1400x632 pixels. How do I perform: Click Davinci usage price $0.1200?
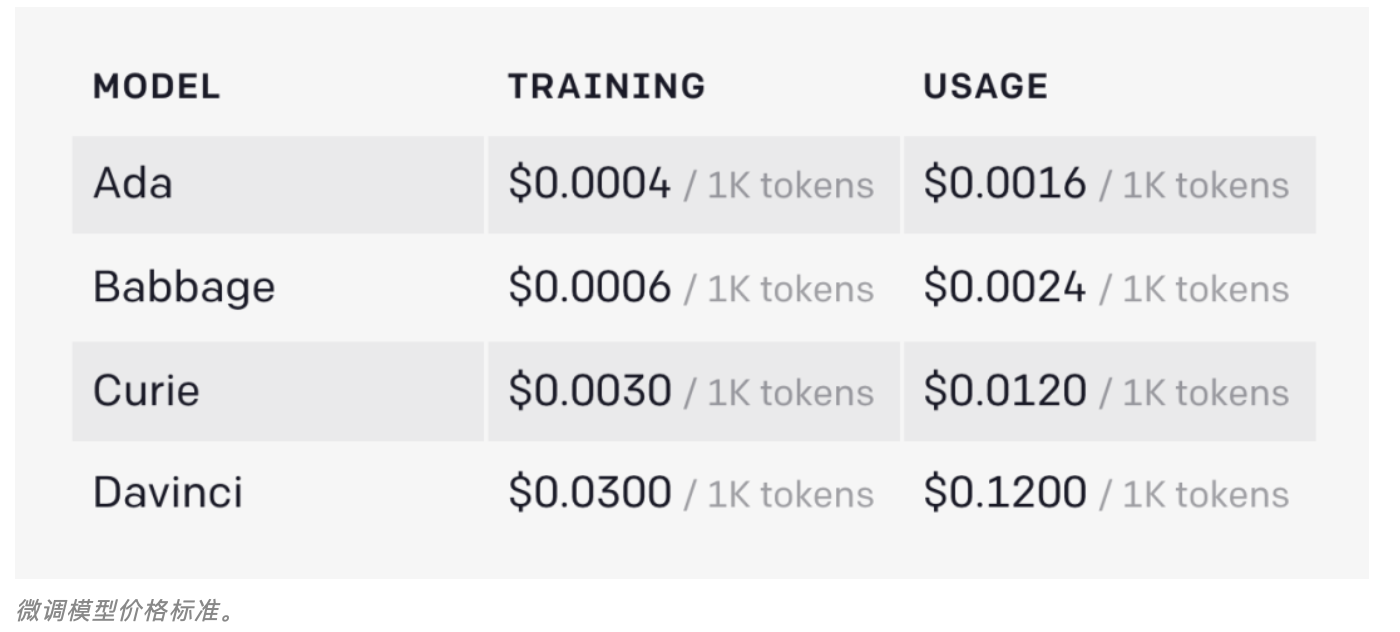tap(1004, 493)
